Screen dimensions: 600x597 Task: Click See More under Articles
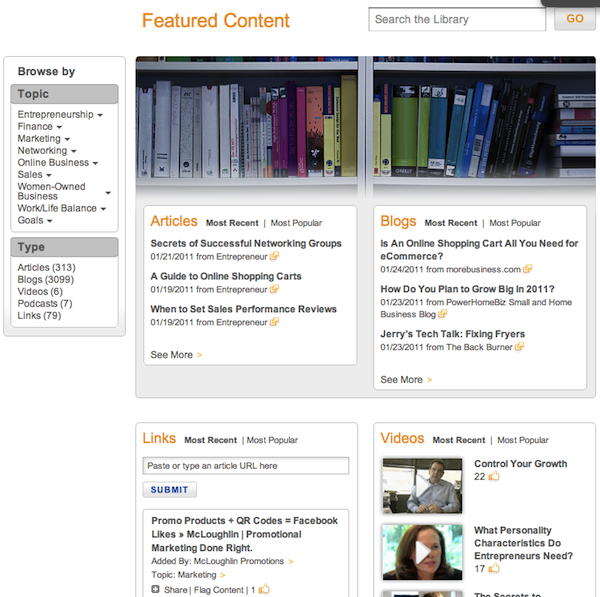(171, 355)
